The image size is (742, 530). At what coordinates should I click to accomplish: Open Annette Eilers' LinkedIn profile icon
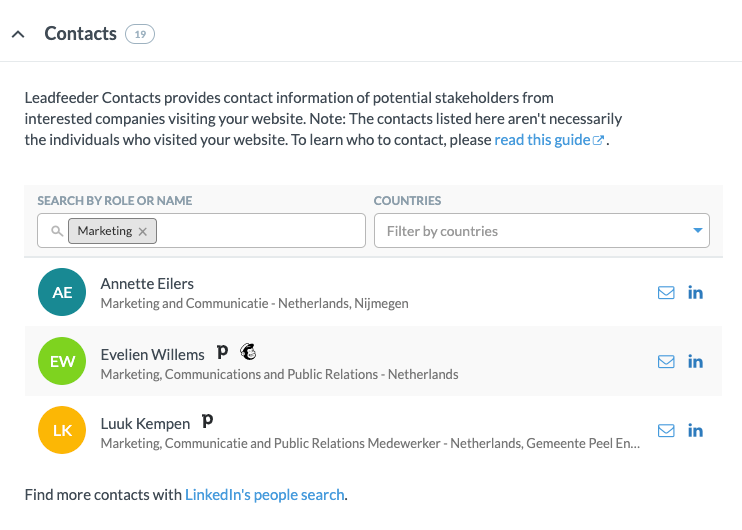pyautogui.click(x=696, y=293)
